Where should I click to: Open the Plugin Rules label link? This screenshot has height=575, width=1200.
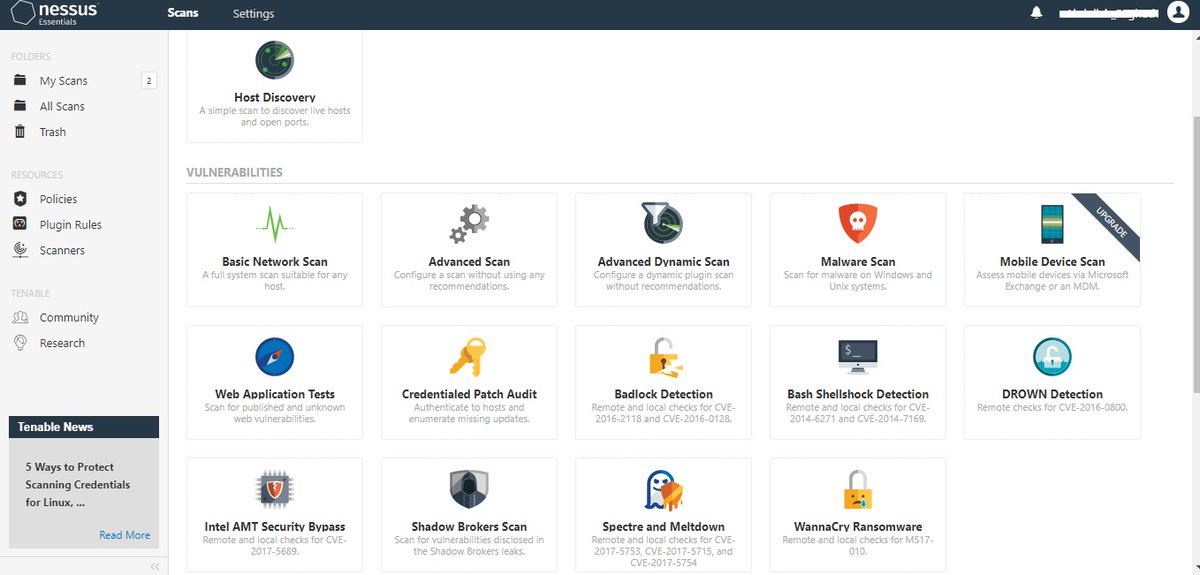[70, 225]
